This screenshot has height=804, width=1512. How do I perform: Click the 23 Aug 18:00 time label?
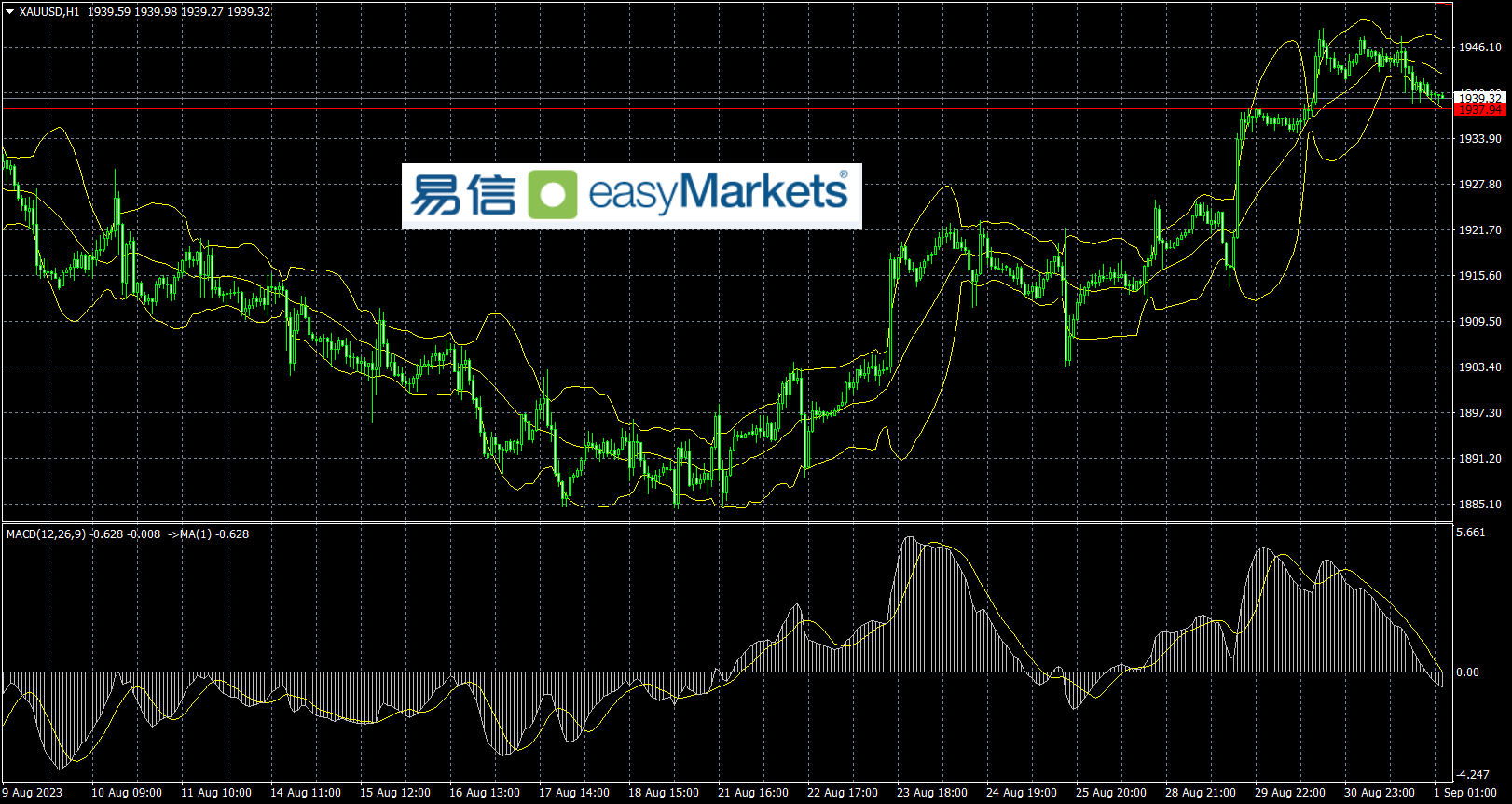tap(932, 793)
